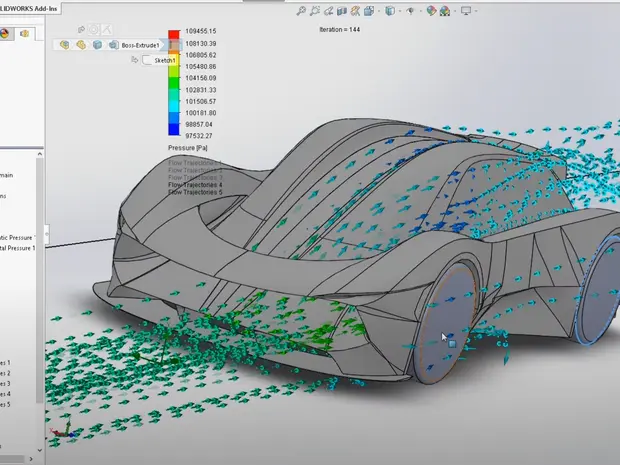
Task: Select the Total Pressure 1 tree item
Action: click(x=17, y=248)
